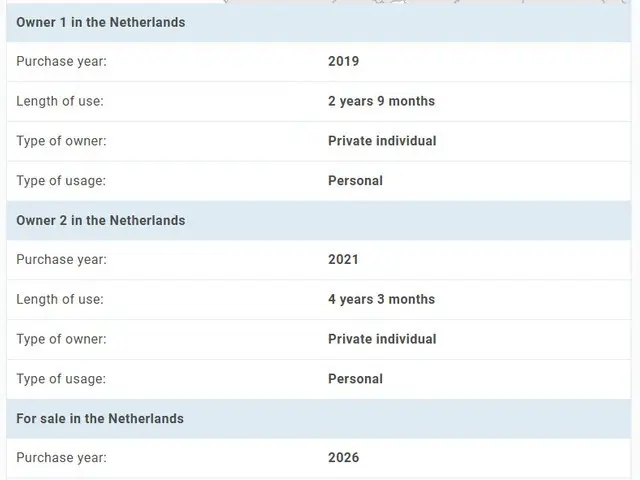Select Owner 1's 'Purchase year:' label
This screenshot has width=640, height=480.
pyautogui.click(x=61, y=61)
